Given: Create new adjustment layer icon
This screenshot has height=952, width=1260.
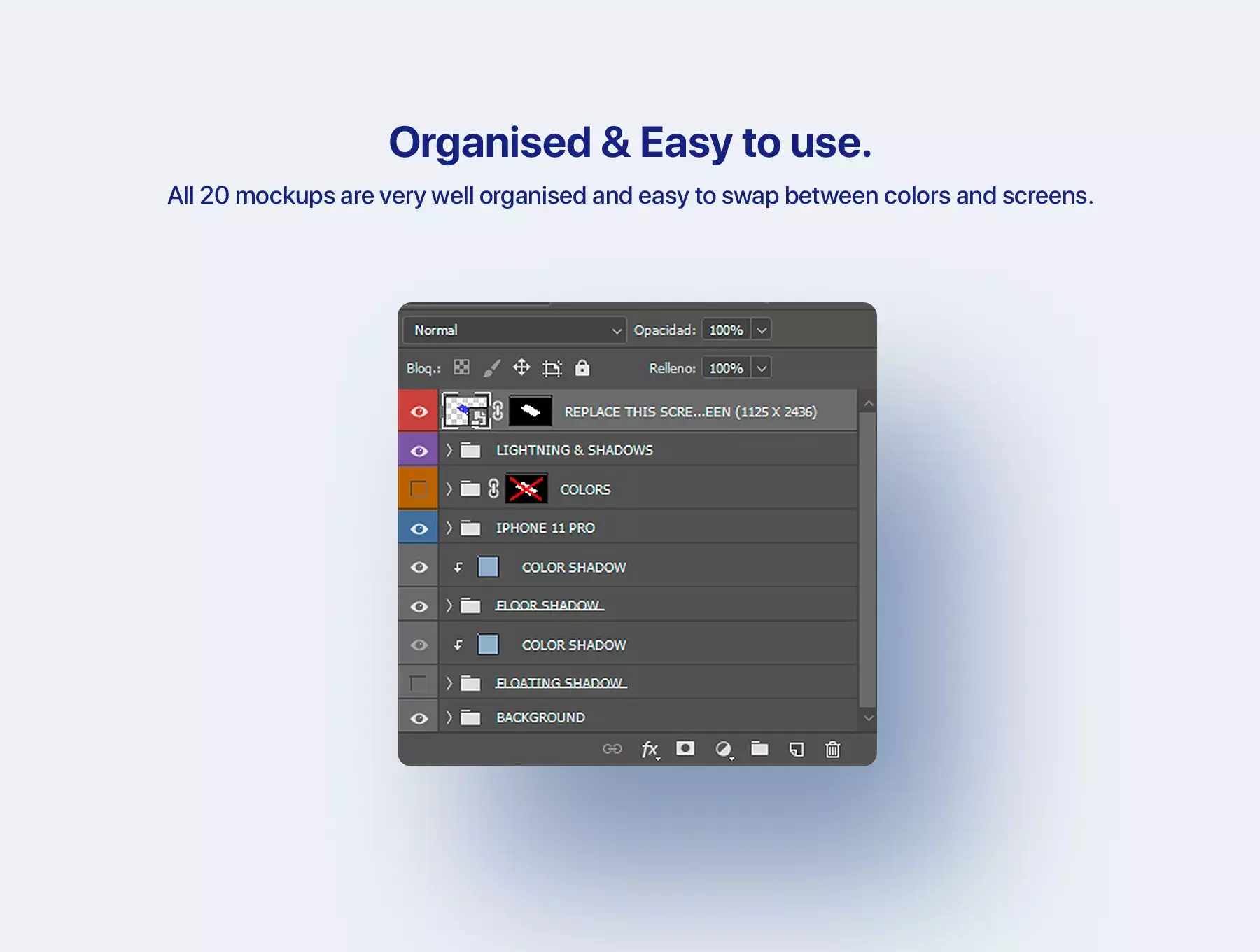Looking at the screenshot, I should (724, 750).
